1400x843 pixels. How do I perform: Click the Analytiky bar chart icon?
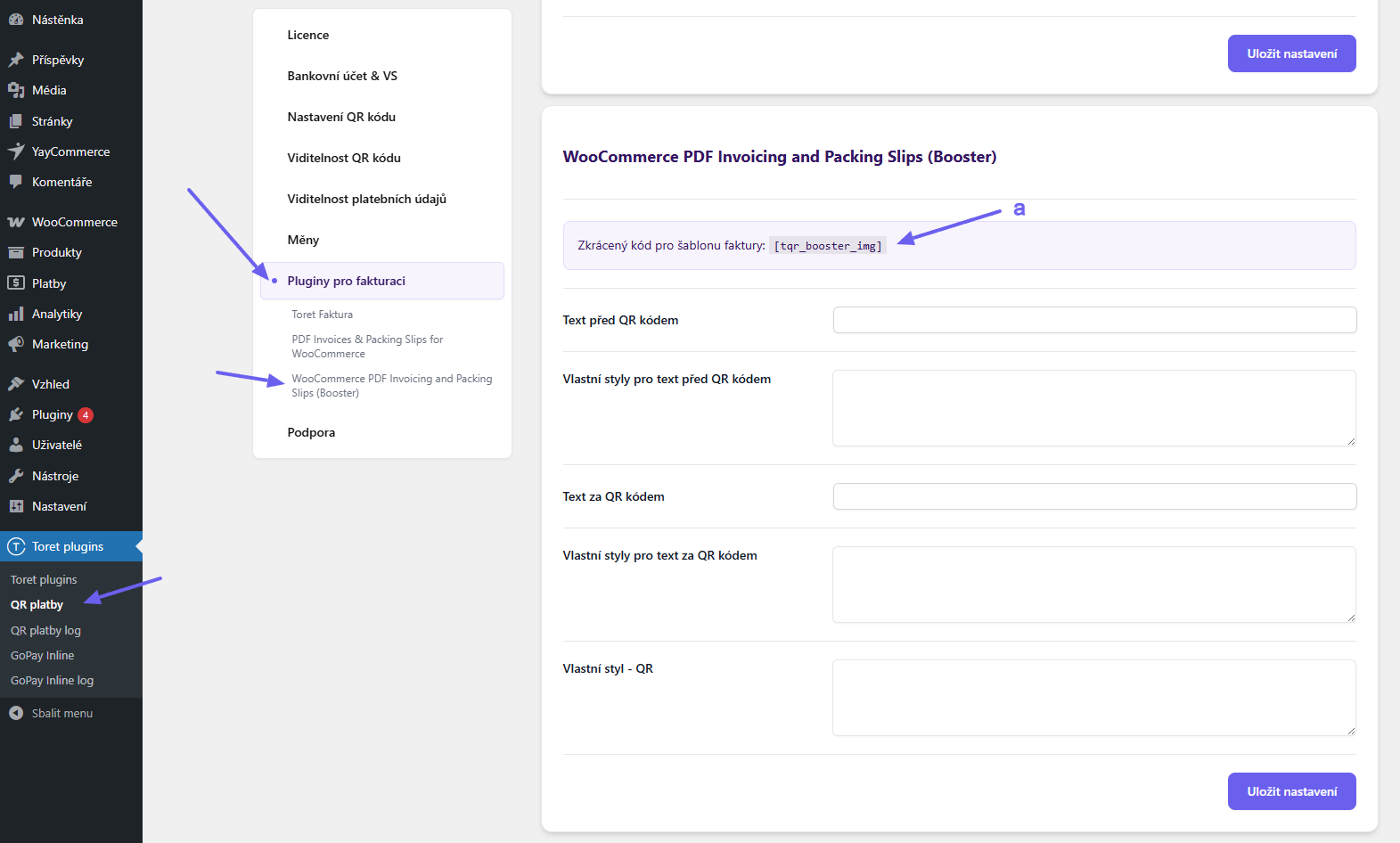point(16,314)
